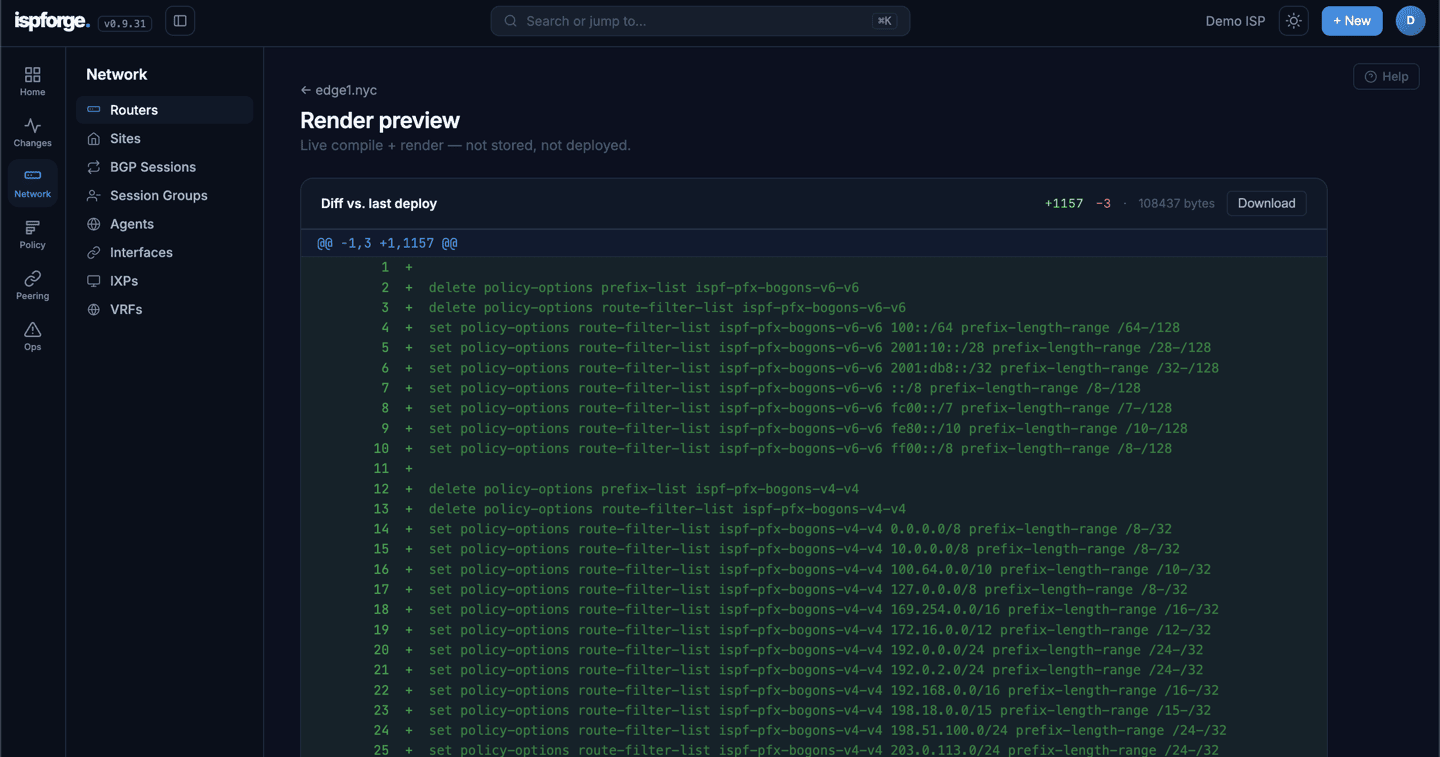
Task: Open Changes in the left rail
Action: (33, 133)
